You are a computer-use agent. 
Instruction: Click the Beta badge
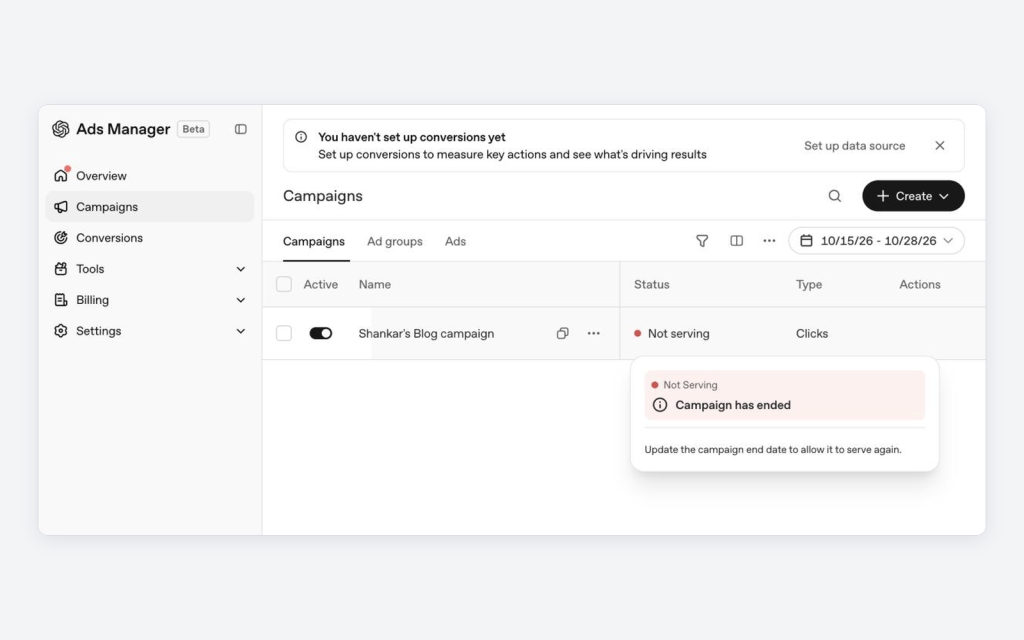(x=193, y=129)
